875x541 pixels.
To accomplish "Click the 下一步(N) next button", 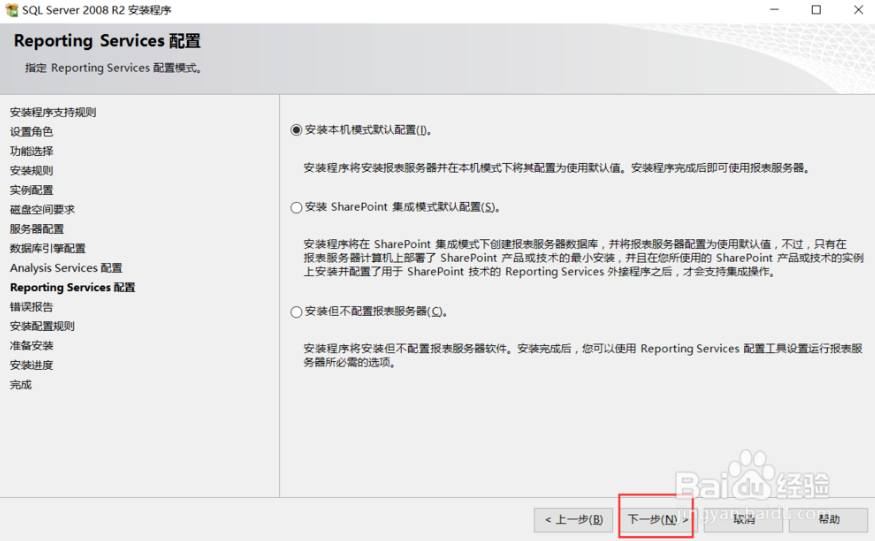I will tap(657, 520).
